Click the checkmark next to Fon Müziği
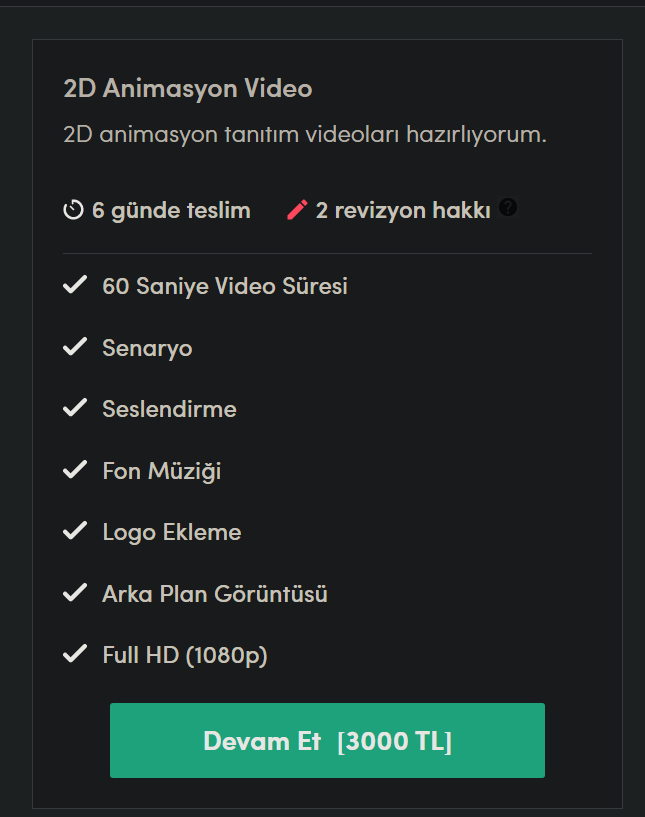 click(x=75, y=470)
